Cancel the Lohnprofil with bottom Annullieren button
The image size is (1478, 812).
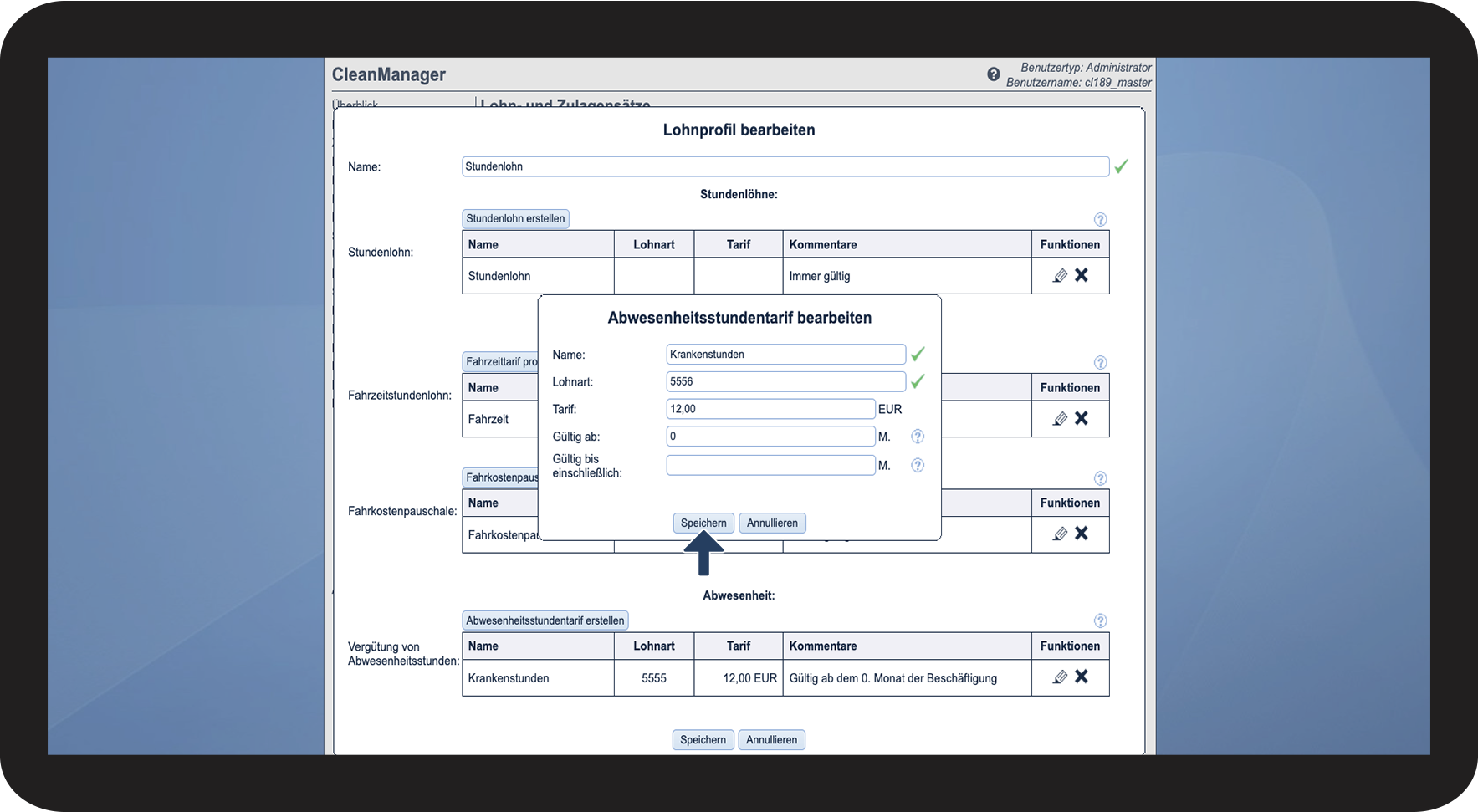(x=771, y=740)
